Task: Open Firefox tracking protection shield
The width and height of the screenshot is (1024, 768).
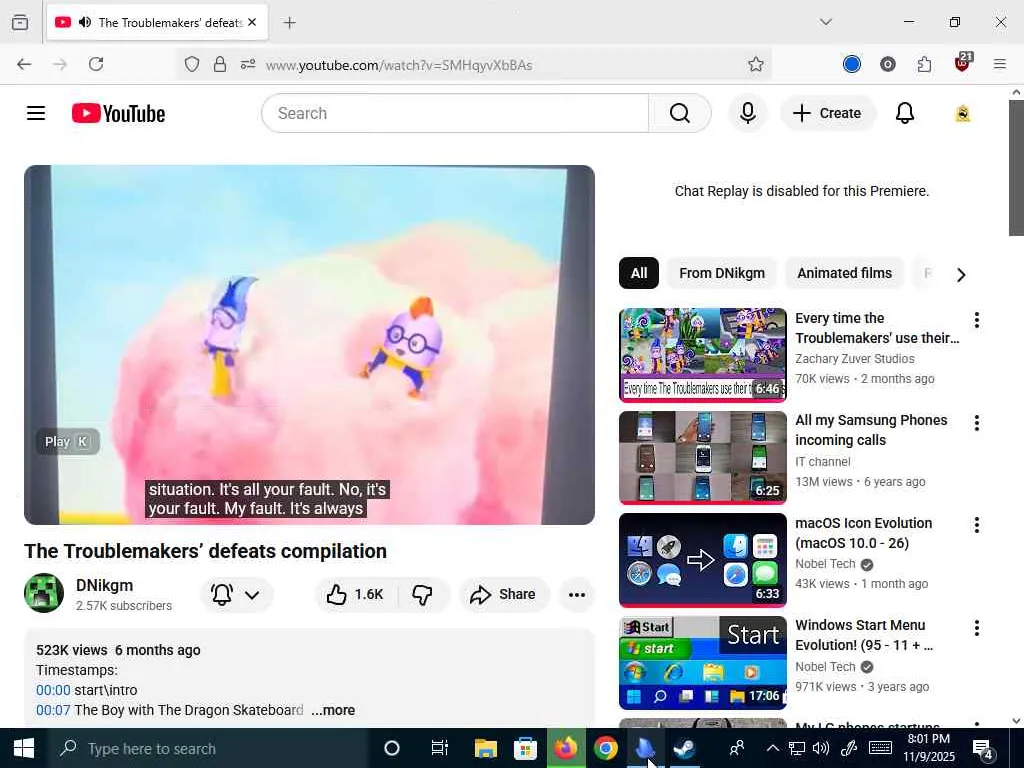Action: pos(191,64)
